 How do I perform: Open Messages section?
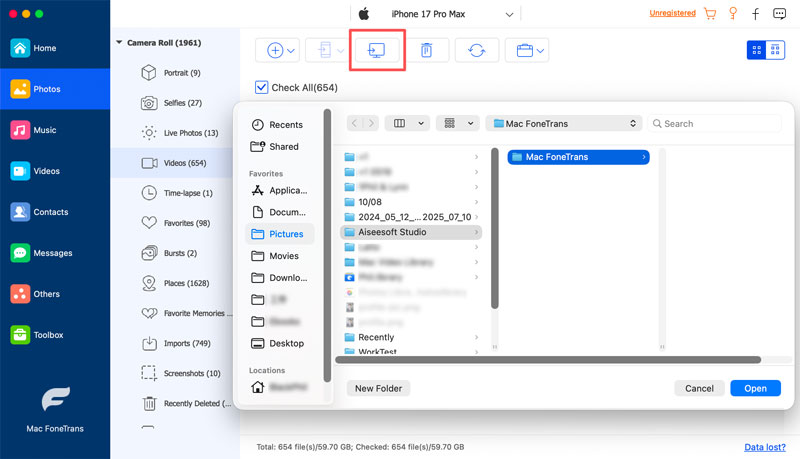click(x=55, y=253)
